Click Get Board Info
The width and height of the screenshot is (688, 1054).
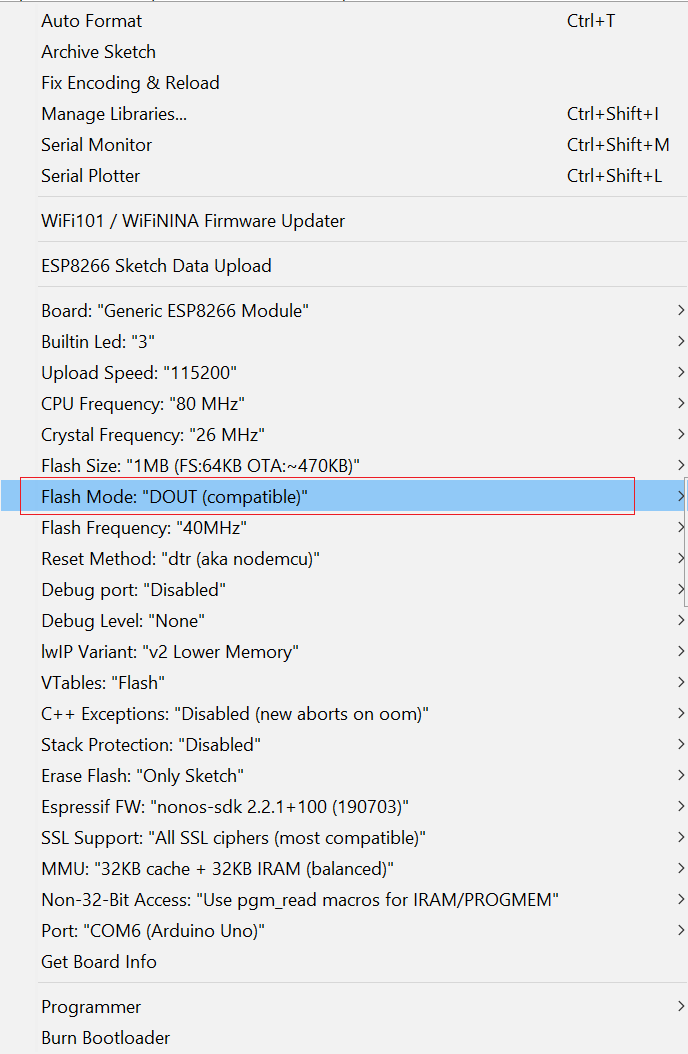tap(99, 962)
